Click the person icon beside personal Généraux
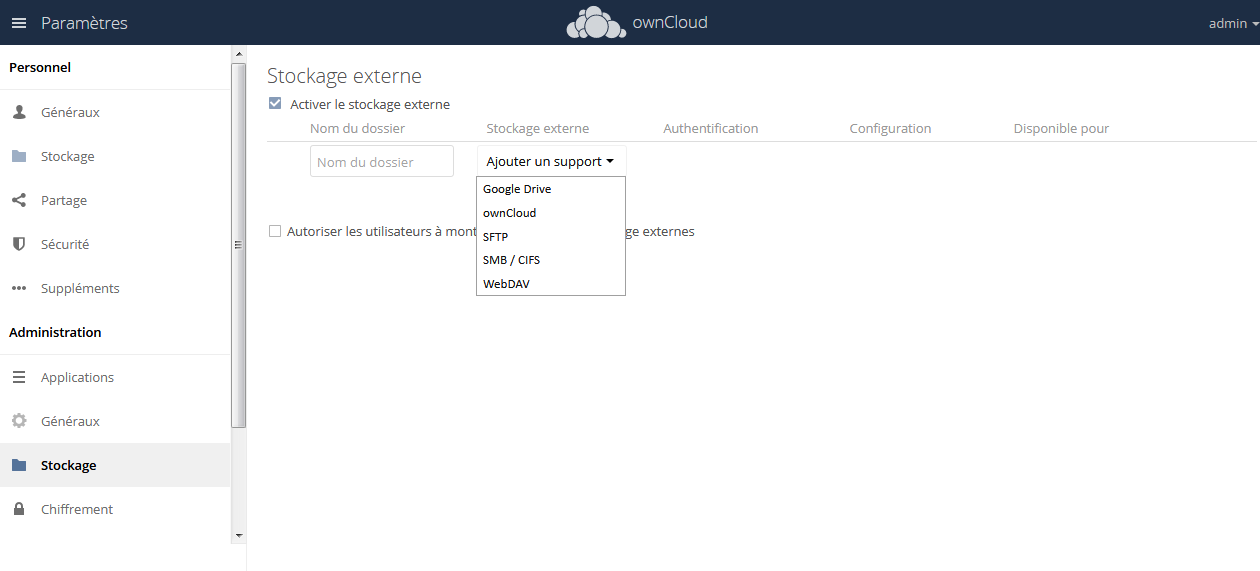The image size is (1260, 571). click(19, 113)
